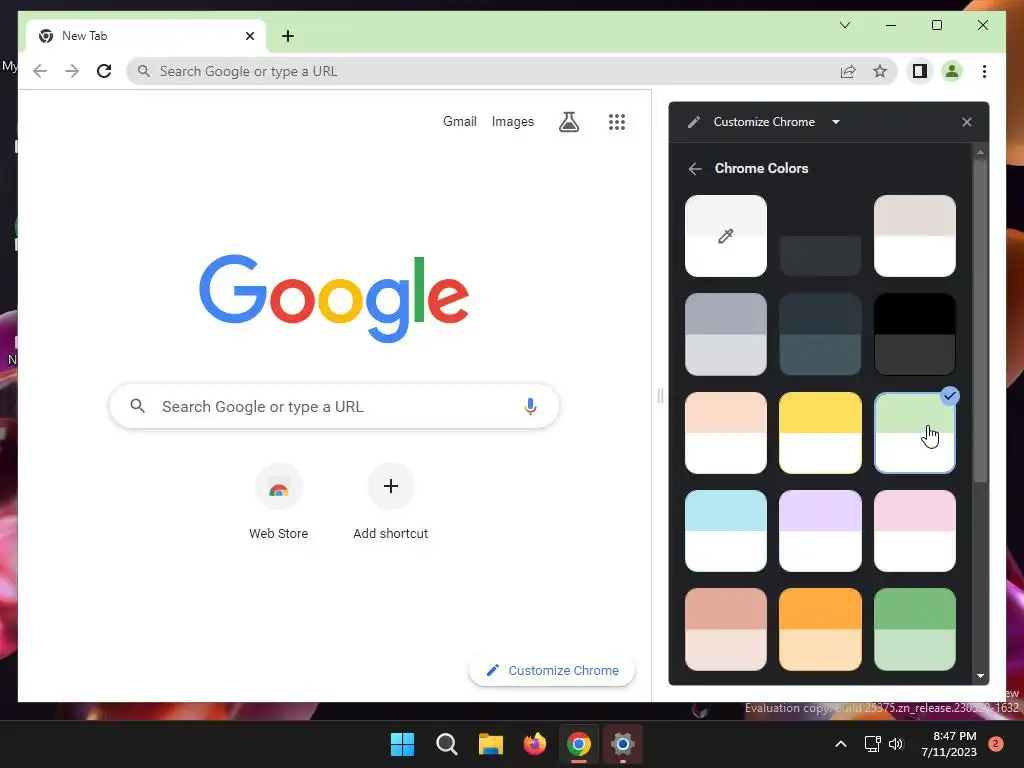Viewport: 1024px width, 768px height.
Task: Click the Customize Chrome button at bottom
Action: click(x=552, y=670)
